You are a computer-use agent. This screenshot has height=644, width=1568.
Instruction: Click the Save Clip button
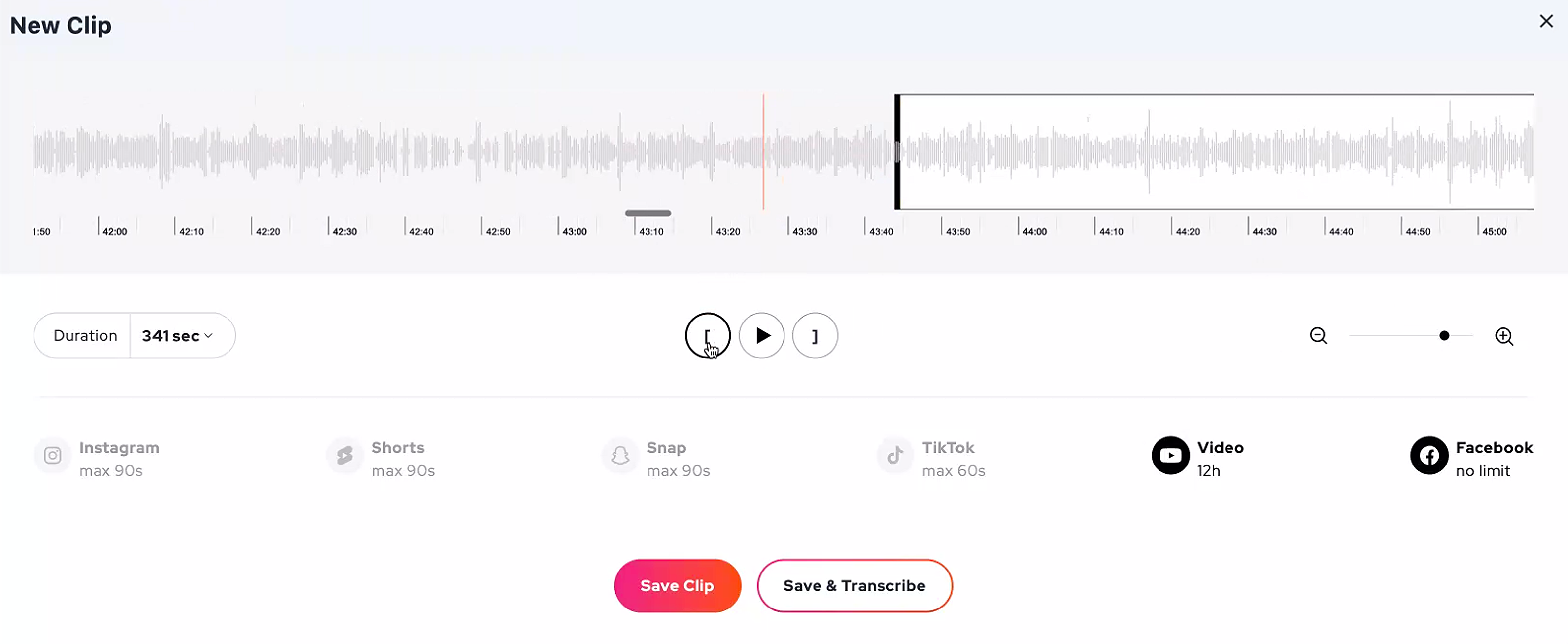(678, 585)
